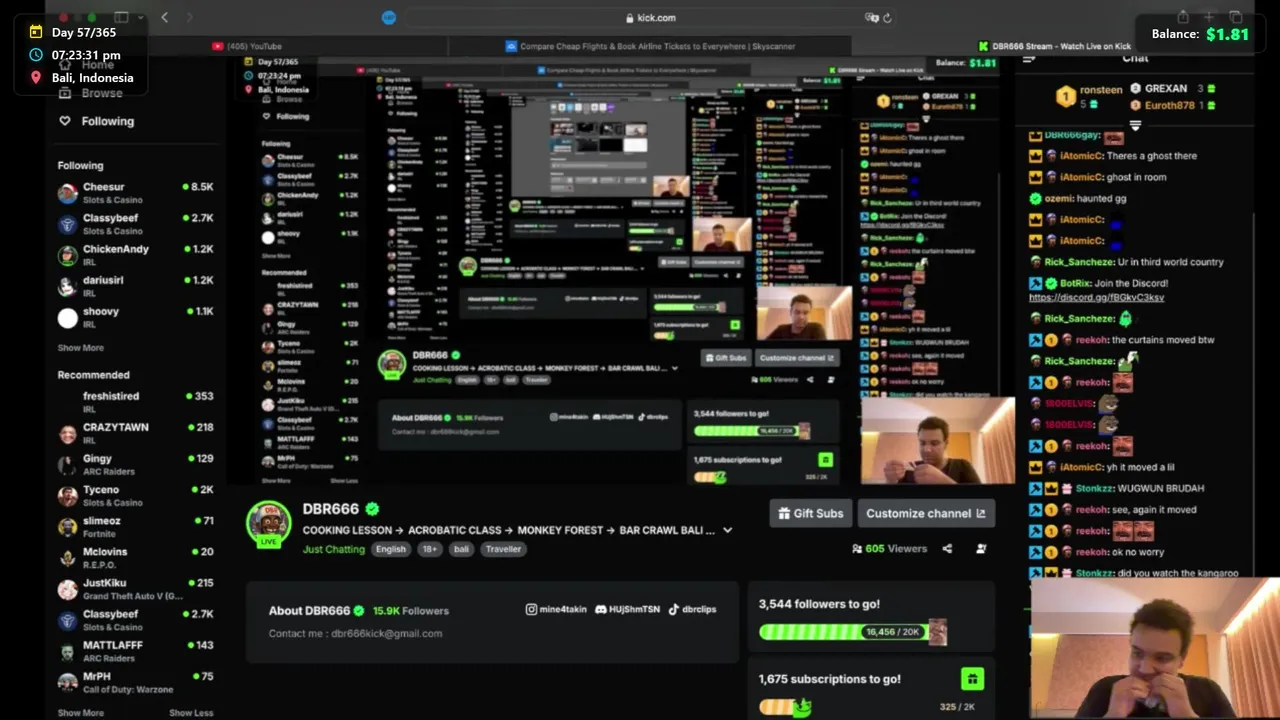Select the Traveller tag
1280x720 pixels.
coord(503,549)
